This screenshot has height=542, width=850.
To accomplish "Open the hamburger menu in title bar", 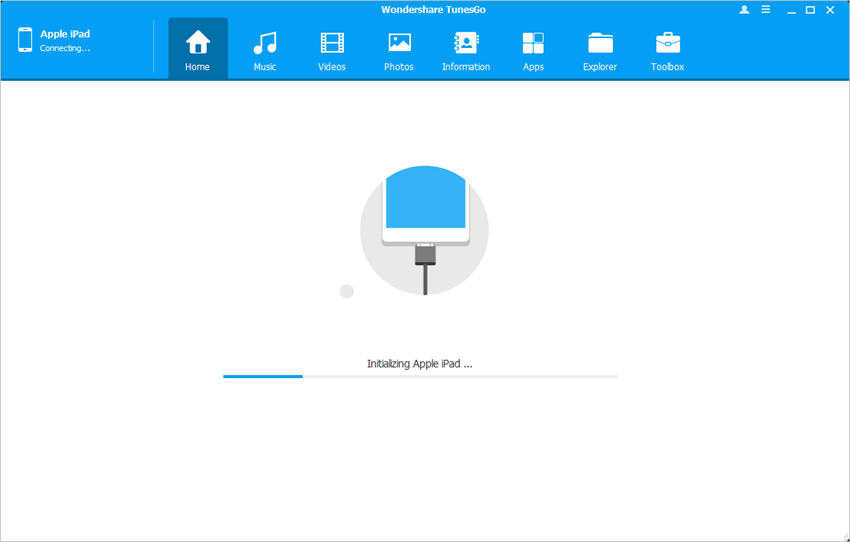I will click(765, 10).
